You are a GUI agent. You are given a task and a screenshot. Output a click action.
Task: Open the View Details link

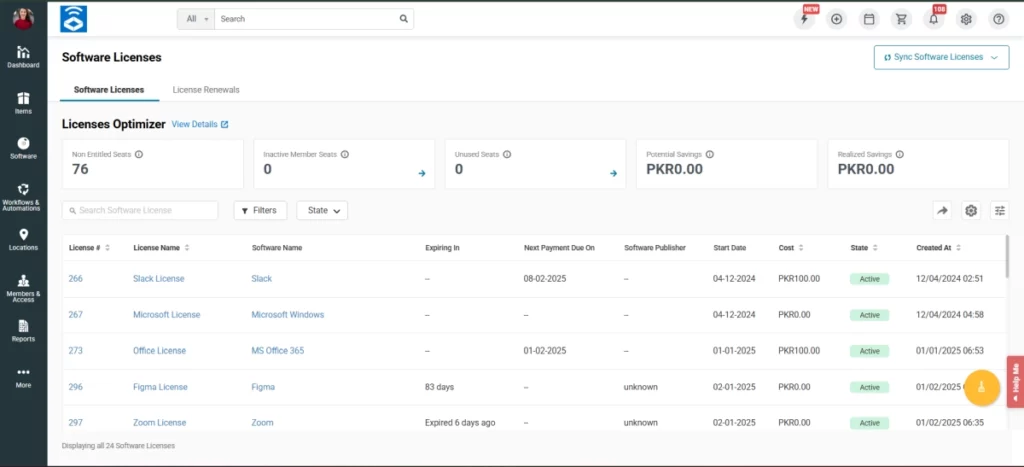[x=200, y=124]
